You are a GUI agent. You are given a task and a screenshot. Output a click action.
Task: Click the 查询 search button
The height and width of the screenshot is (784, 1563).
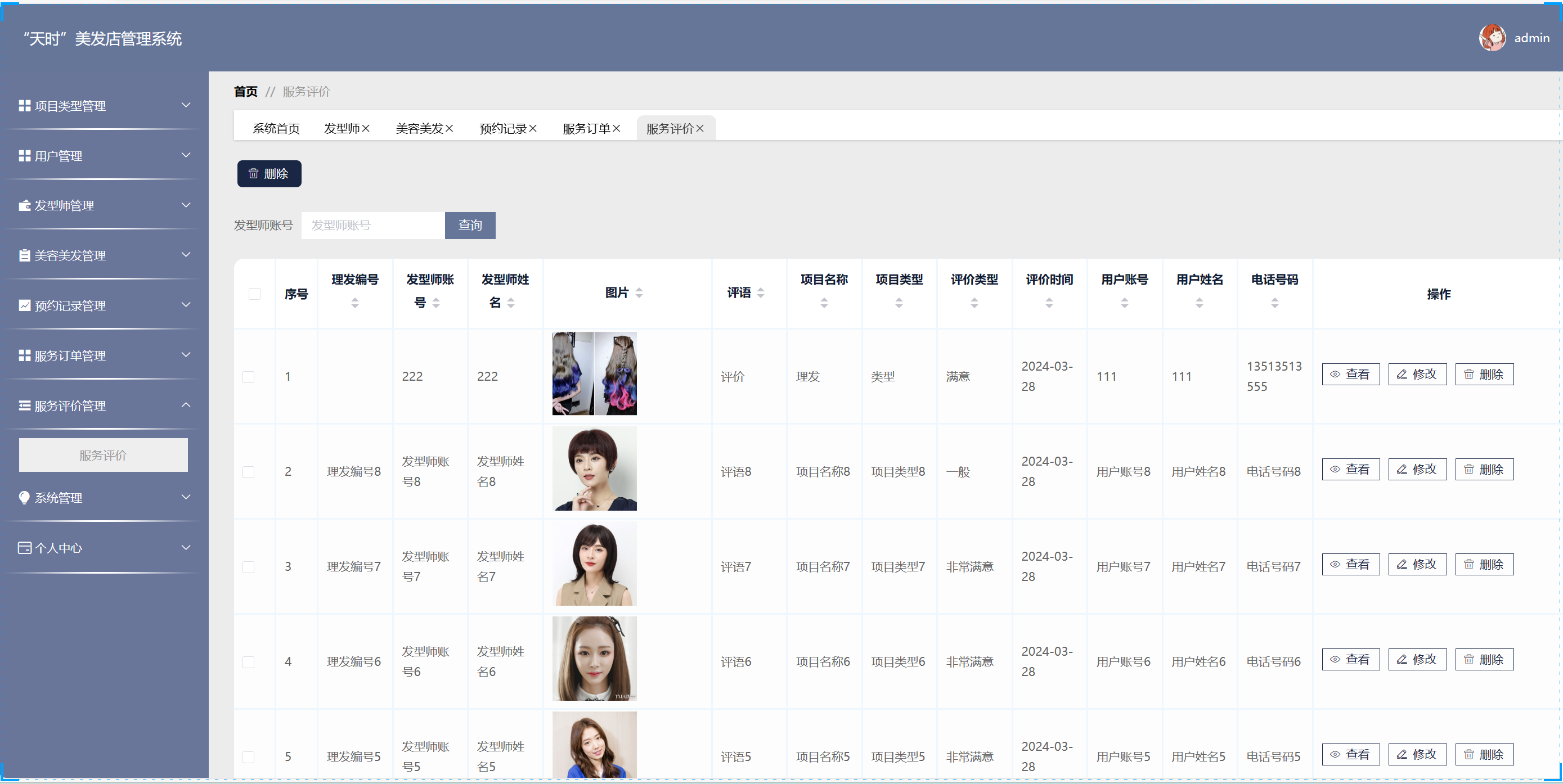click(x=470, y=226)
